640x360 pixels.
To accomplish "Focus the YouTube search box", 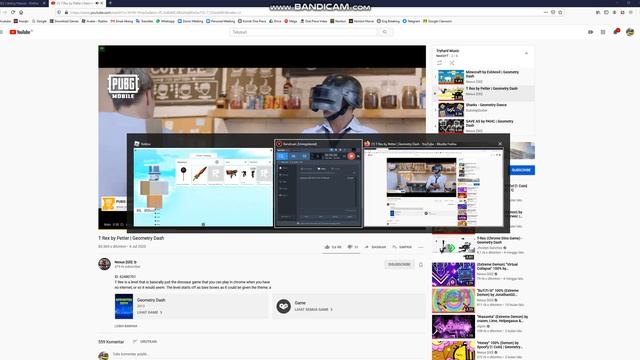I will click(303, 32).
